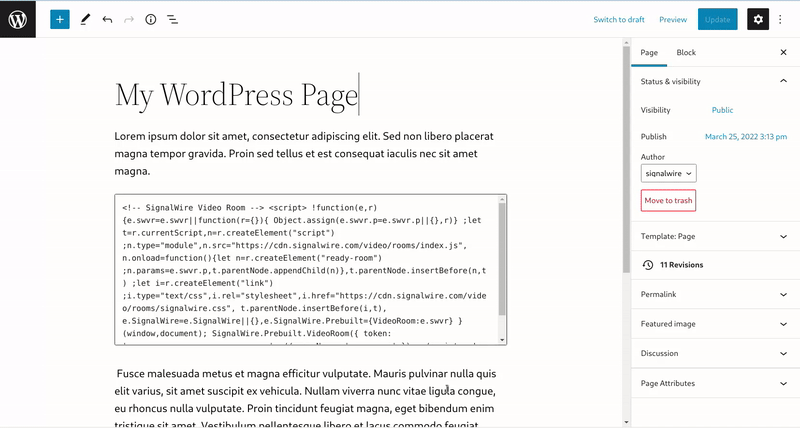Image resolution: width=800 pixels, height=428 pixels.
Task: Expand the Template: Page panel
Action: (783, 237)
